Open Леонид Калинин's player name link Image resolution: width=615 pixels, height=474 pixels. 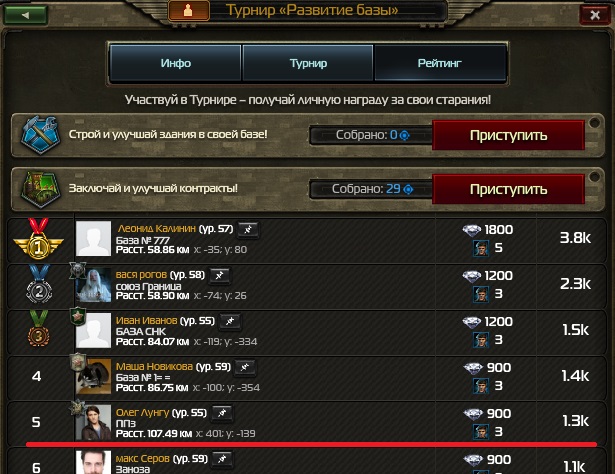coord(156,229)
